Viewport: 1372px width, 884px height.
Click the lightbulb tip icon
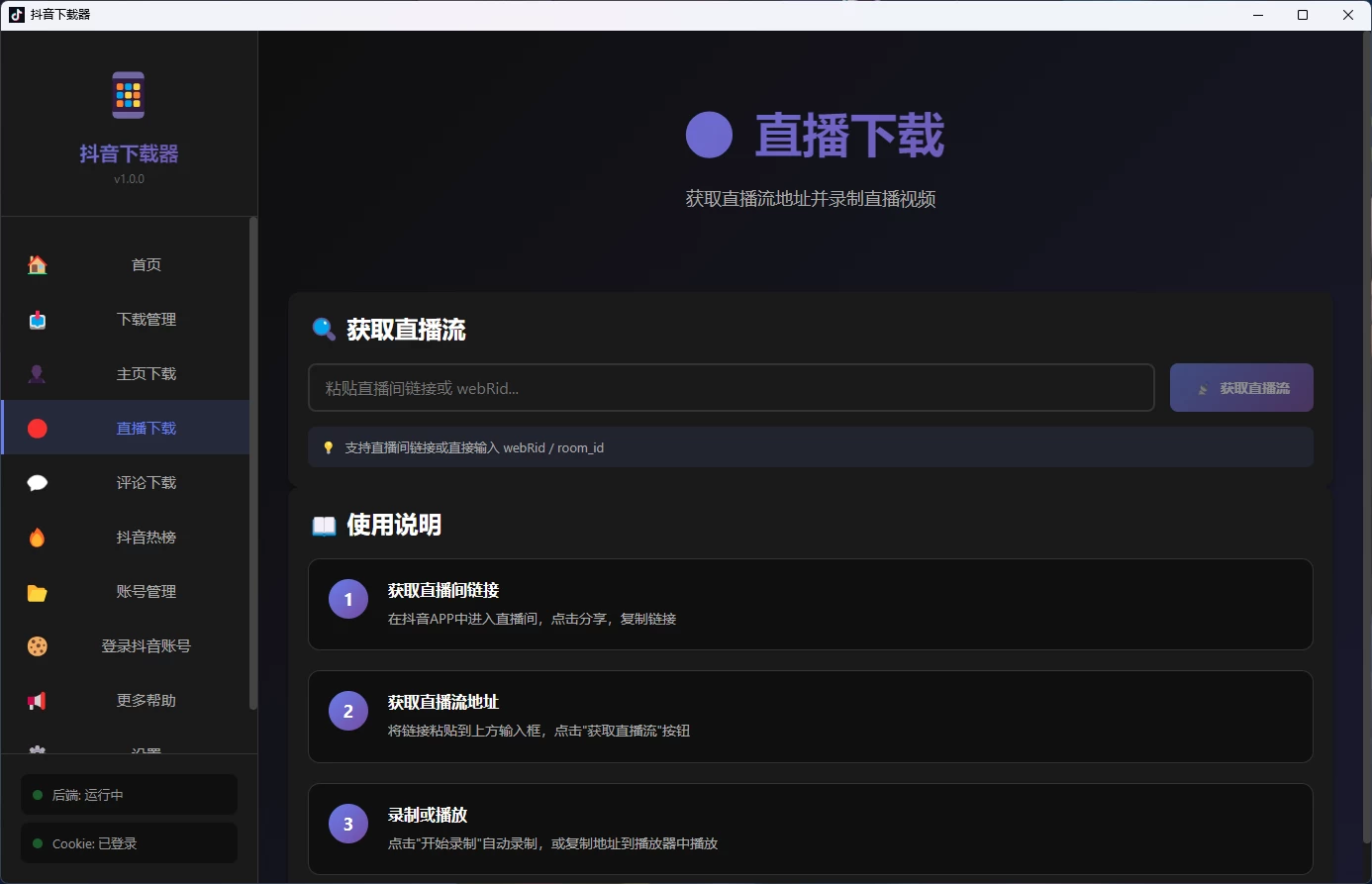point(331,447)
